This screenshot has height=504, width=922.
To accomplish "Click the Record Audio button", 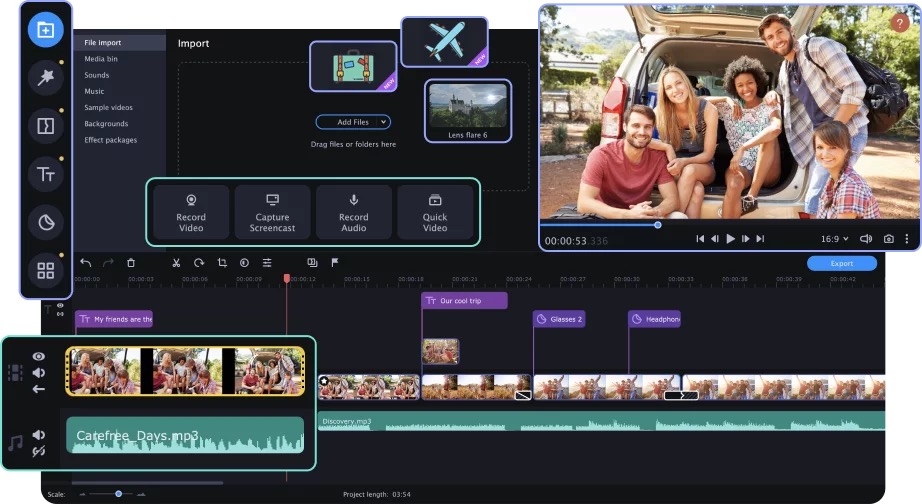I will tap(353, 212).
